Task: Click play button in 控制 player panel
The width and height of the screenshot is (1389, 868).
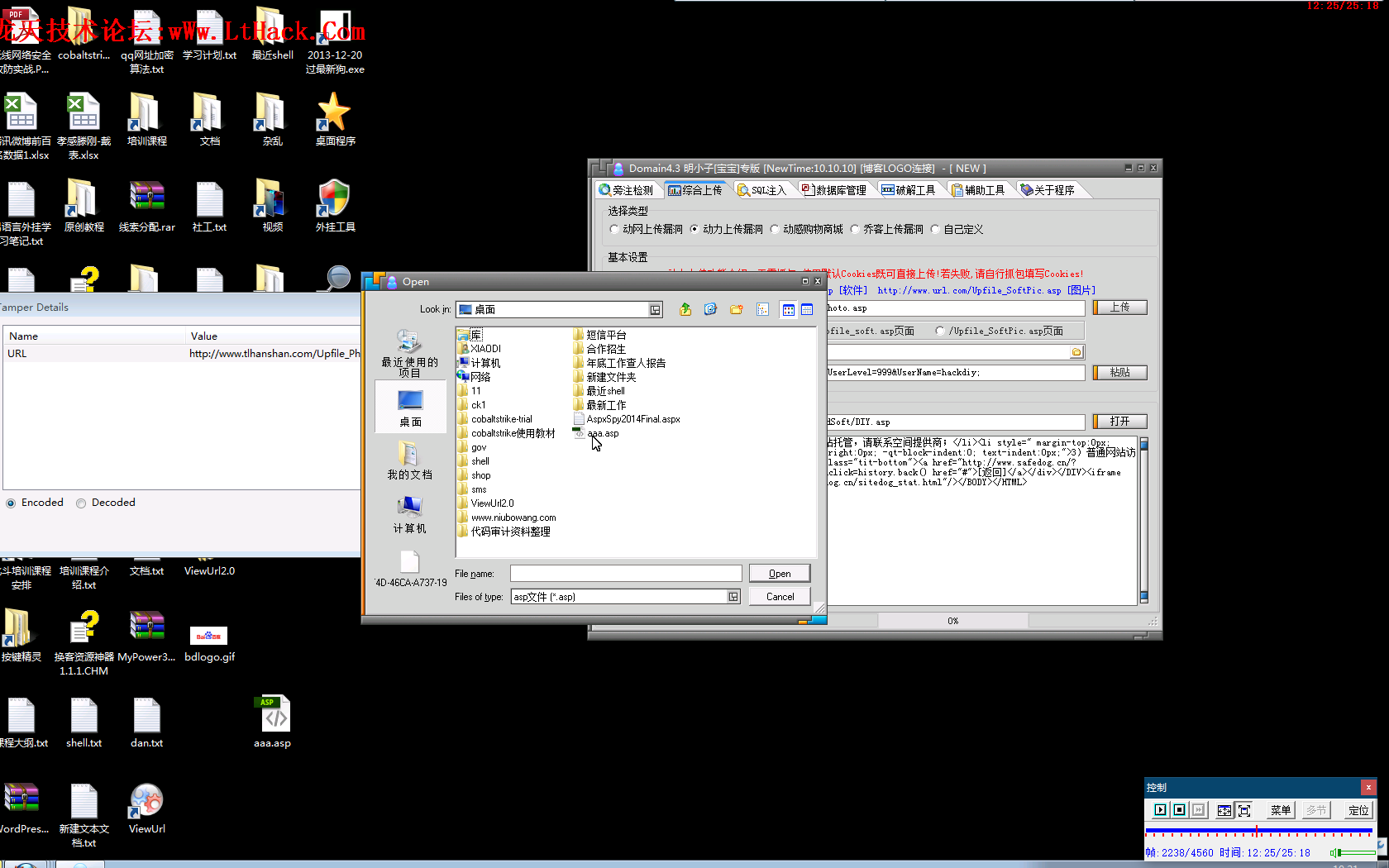Action: click(1160, 810)
